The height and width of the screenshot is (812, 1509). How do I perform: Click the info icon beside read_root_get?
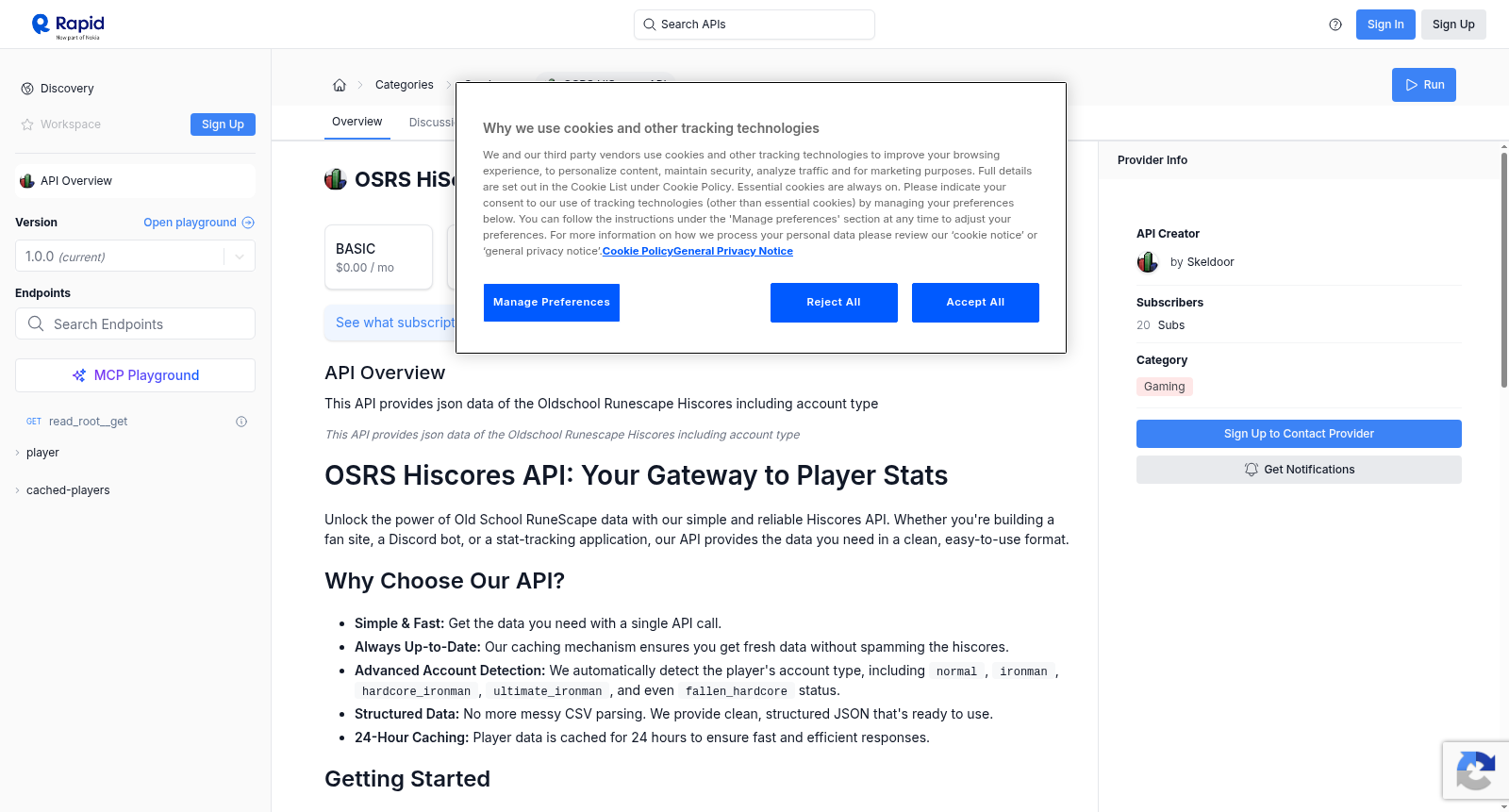[x=241, y=422]
